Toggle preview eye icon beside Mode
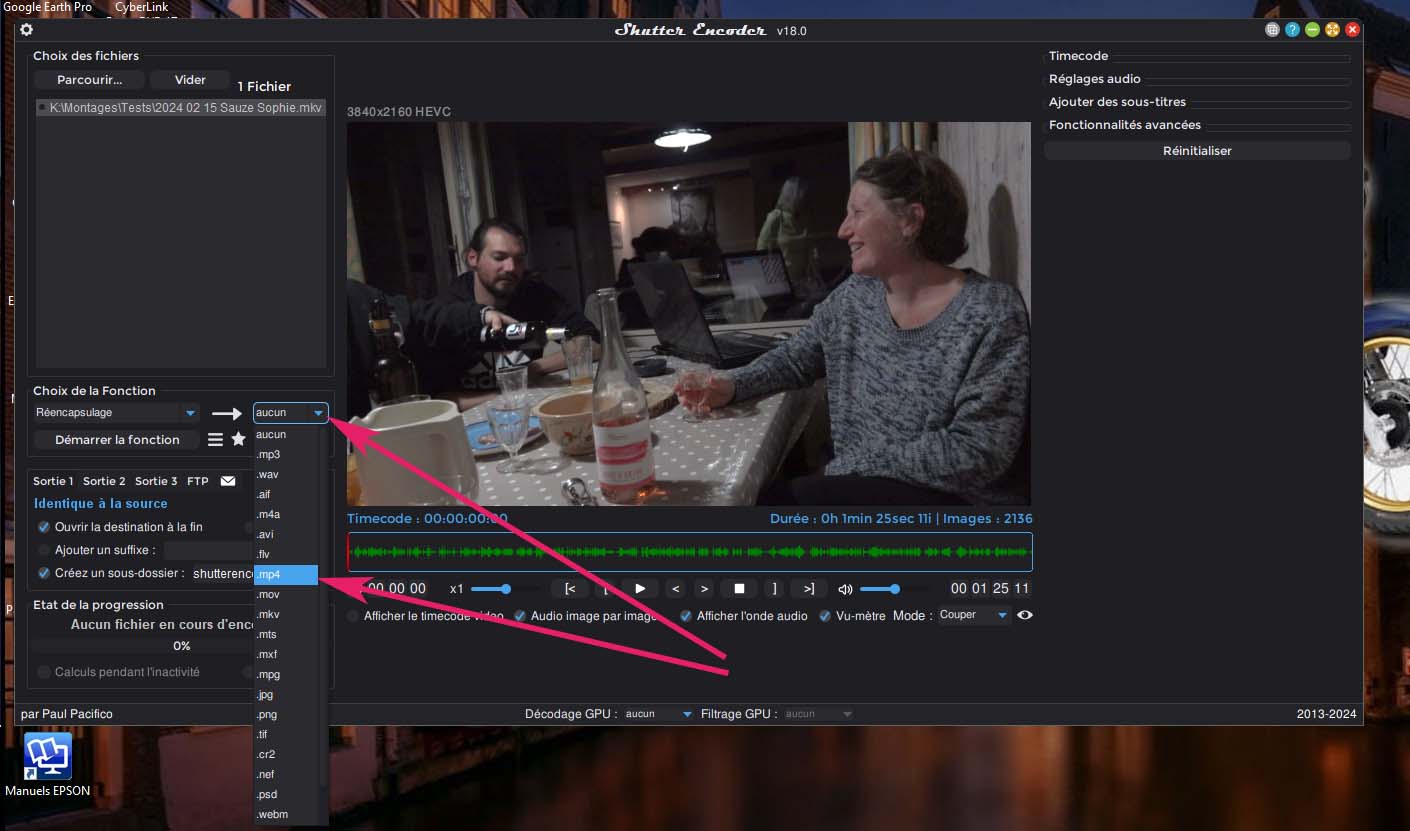 coord(1025,615)
